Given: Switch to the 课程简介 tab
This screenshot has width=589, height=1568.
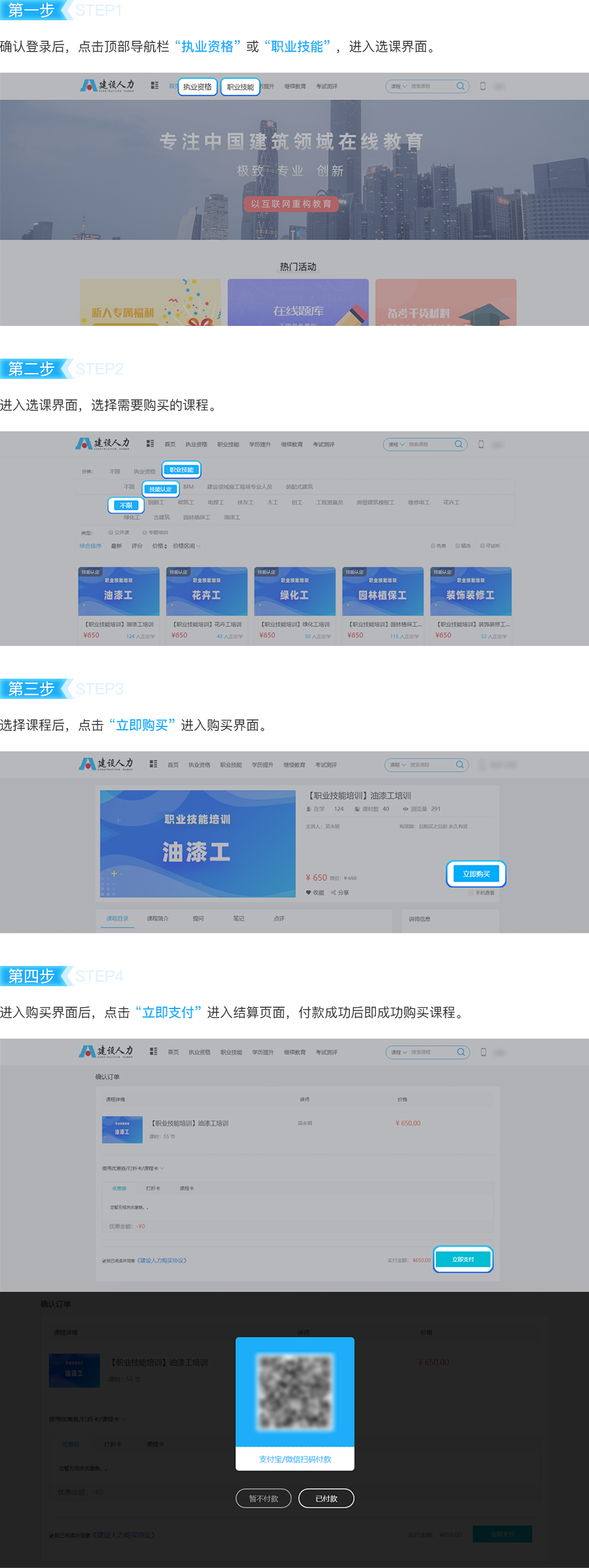Looking at the screenshot, I should 158,919.
